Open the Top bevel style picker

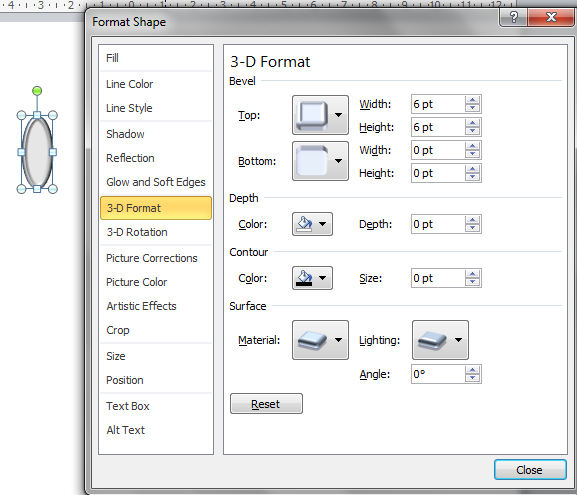320,115
